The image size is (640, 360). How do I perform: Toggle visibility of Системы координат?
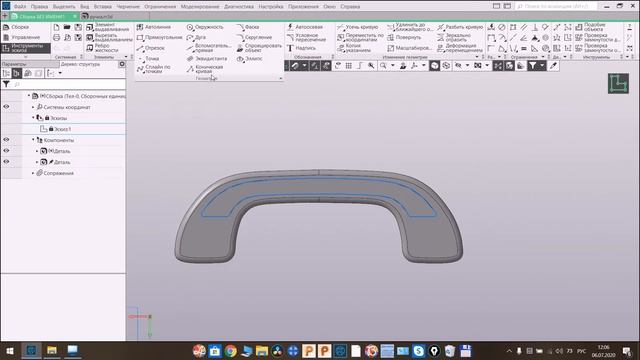click(6, 107)
